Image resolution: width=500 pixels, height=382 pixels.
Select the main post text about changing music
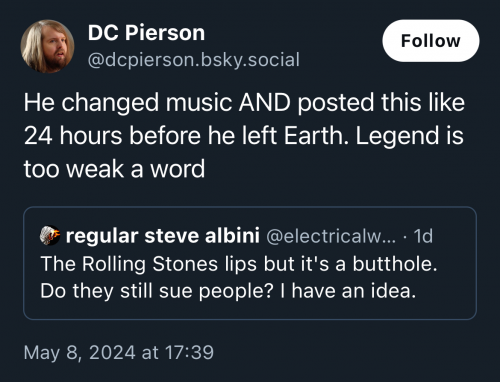(x=244, y=135)
